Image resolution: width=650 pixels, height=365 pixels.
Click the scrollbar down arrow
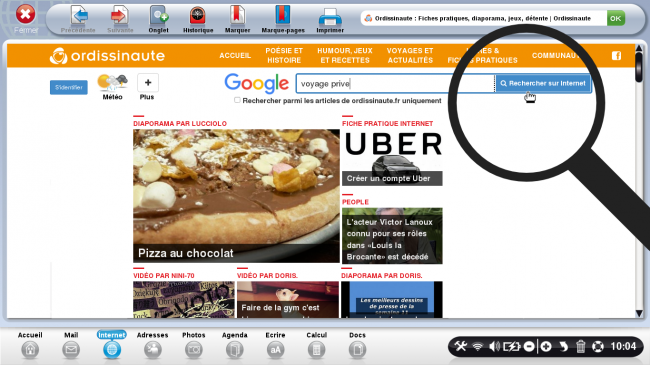639,313
